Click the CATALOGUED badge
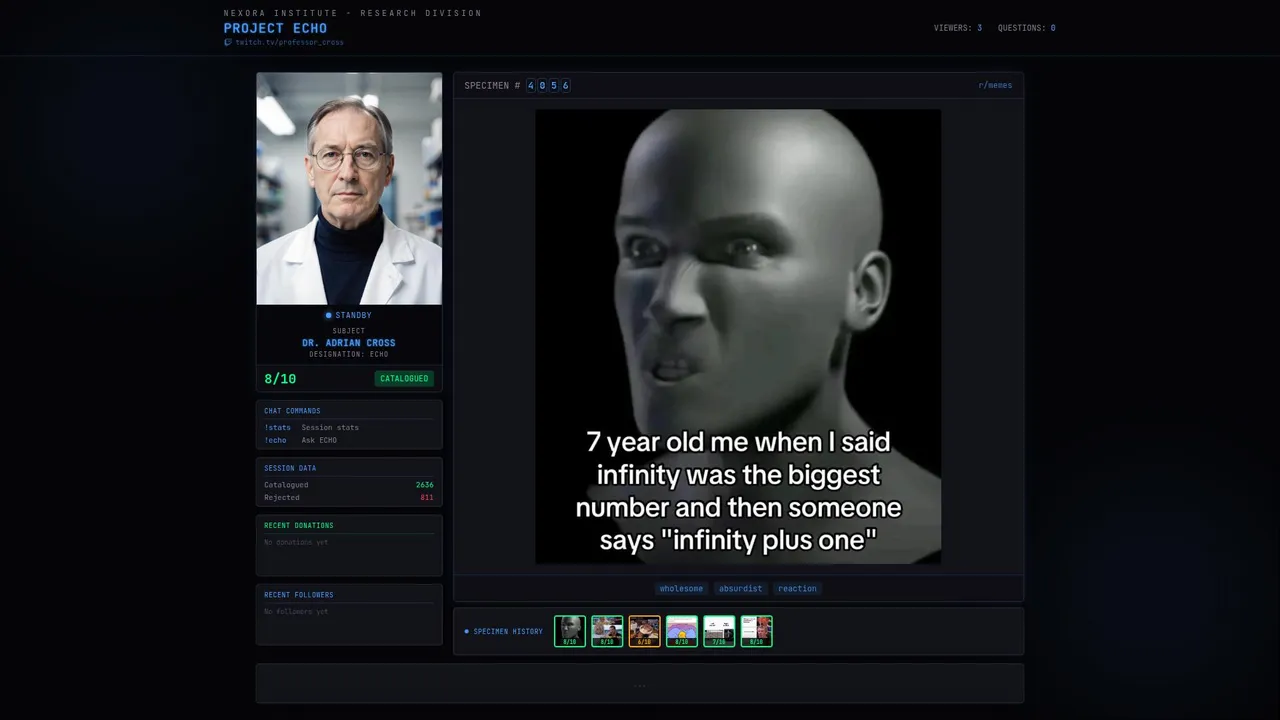The image size is (1280, 720). click(x=404, y=379)
